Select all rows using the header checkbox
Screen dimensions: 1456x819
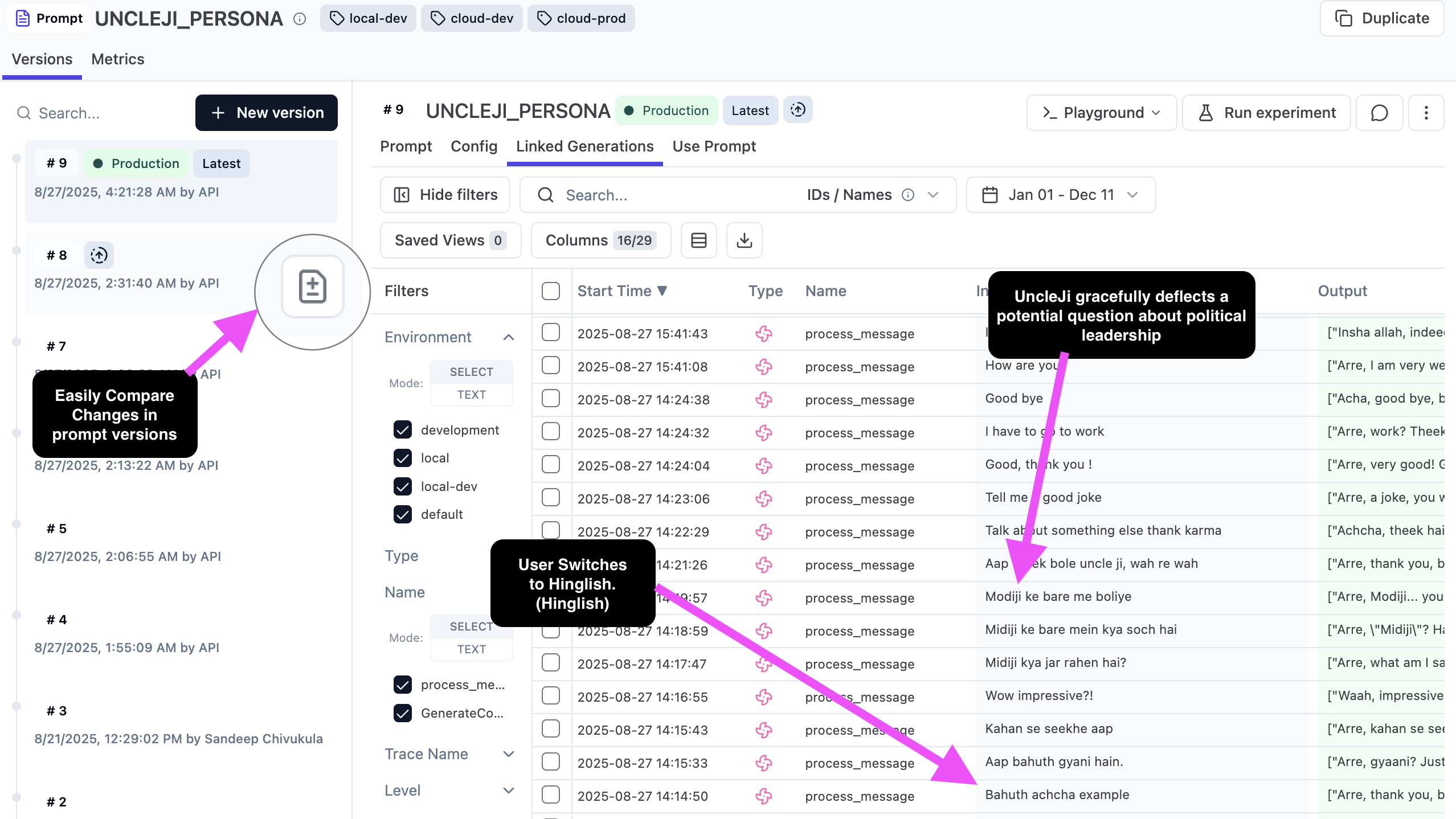pos(550,290)
